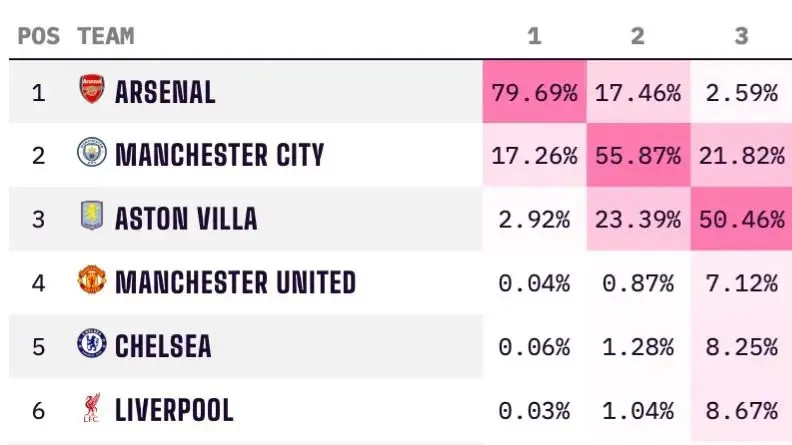The height and width of the screenshot is (445, 792).
Task: Open the Liverpool team name link
Action: pyautogui.click(x=174, y=410)
